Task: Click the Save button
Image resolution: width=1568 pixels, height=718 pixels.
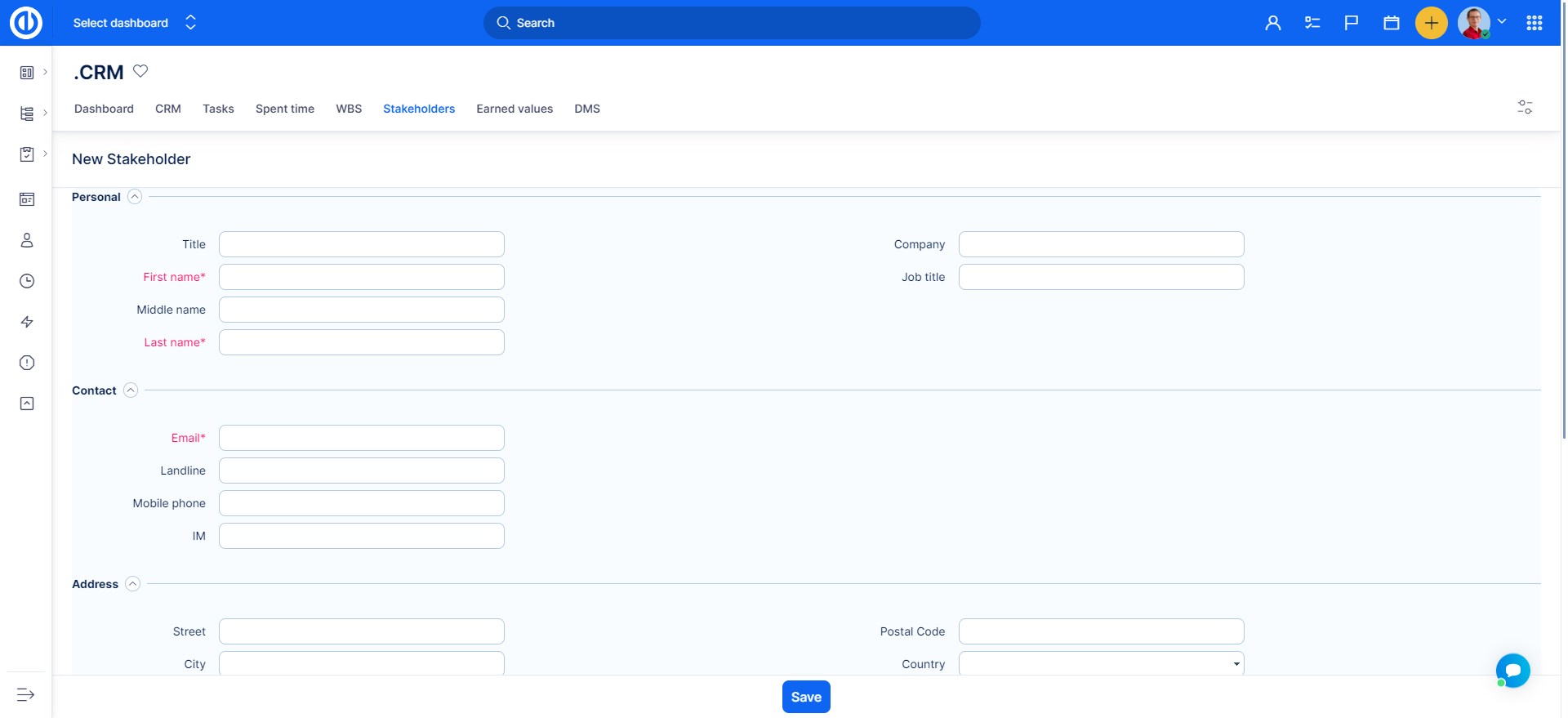Action: (x=805, y=697)
